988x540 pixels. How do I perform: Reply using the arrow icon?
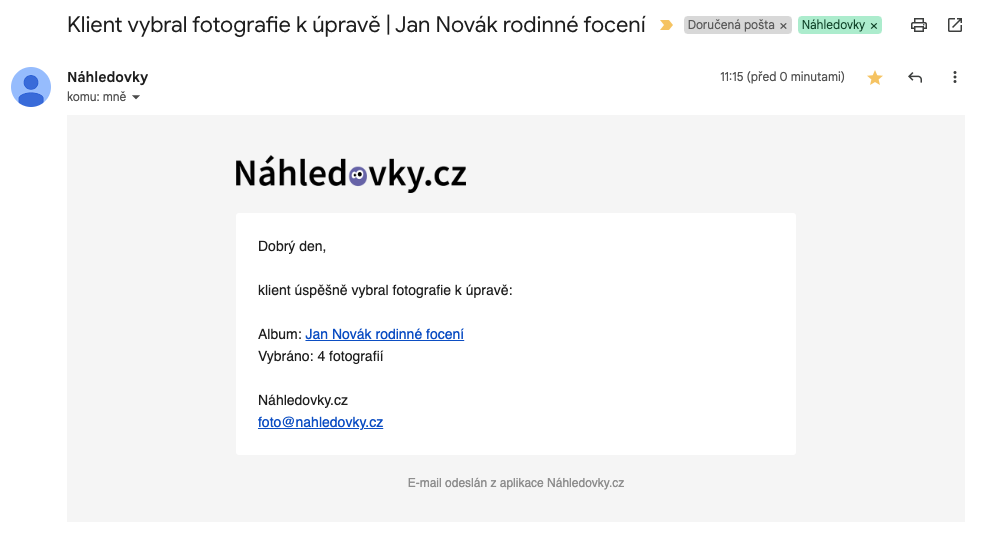915,78
